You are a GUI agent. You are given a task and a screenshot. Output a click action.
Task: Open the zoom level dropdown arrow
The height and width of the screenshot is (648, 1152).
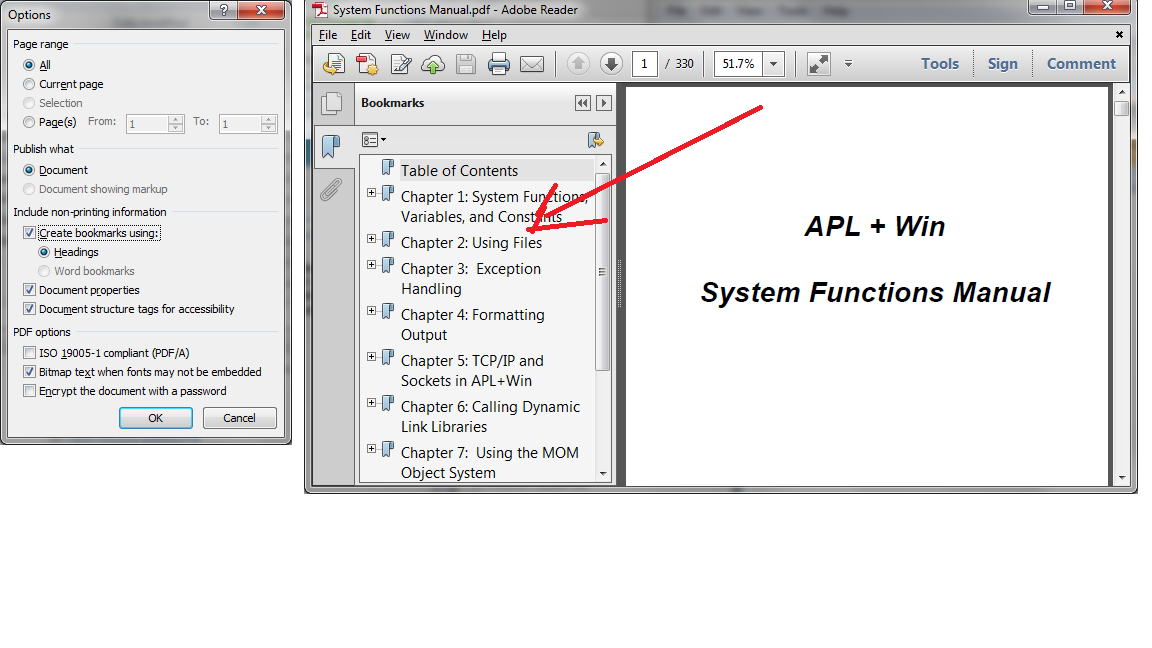click(x=774, y=64)
